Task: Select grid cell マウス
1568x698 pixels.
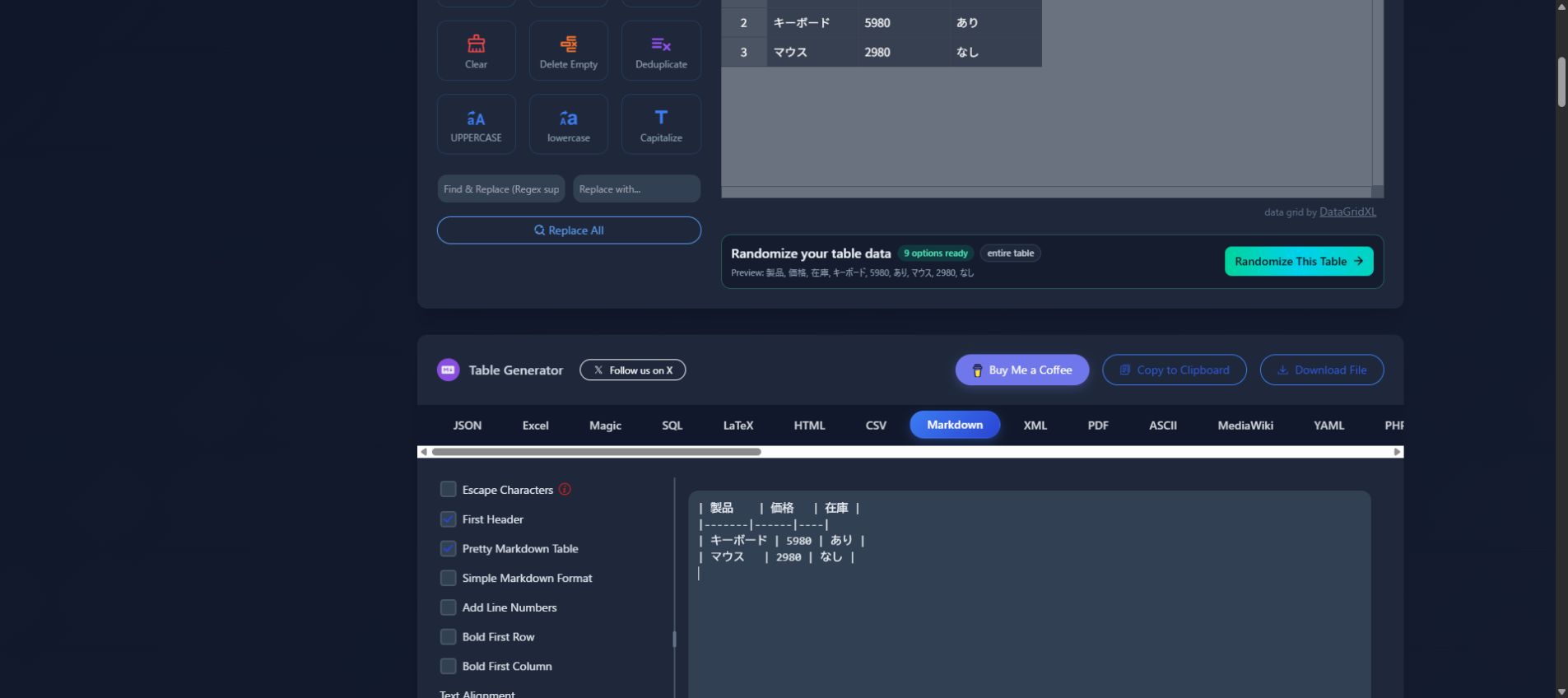Action: (812, 52)
